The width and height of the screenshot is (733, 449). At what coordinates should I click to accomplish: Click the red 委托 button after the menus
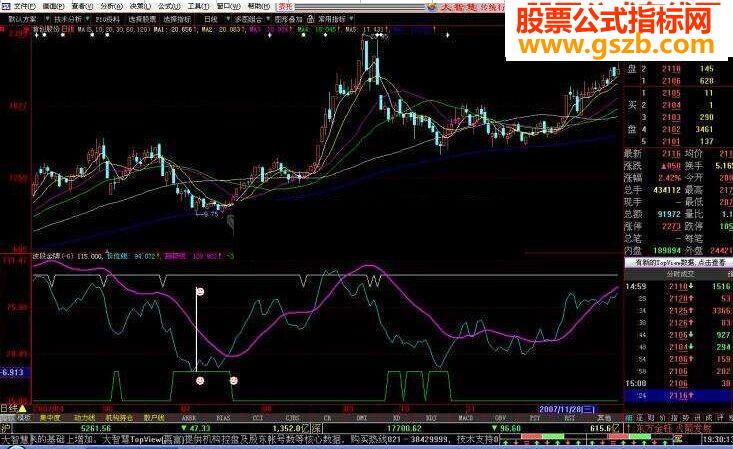285,6
